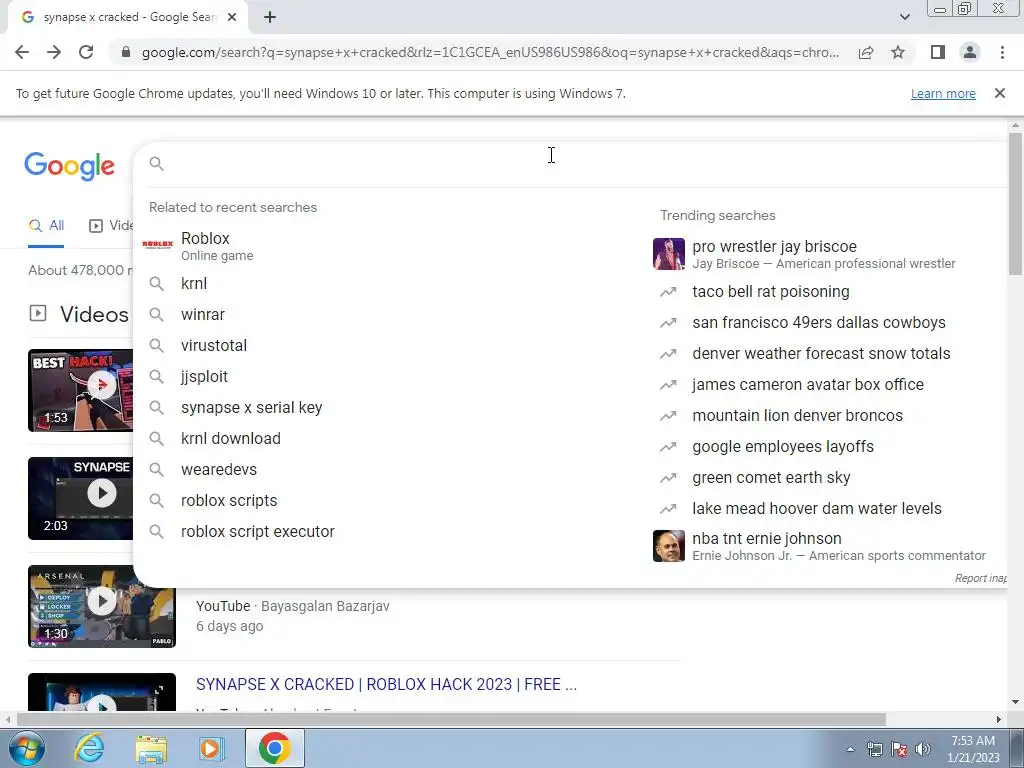This screenshot has width=1024, height=768.
Task: Show hidden tray icons arrow
Action: tap(850, 750)
